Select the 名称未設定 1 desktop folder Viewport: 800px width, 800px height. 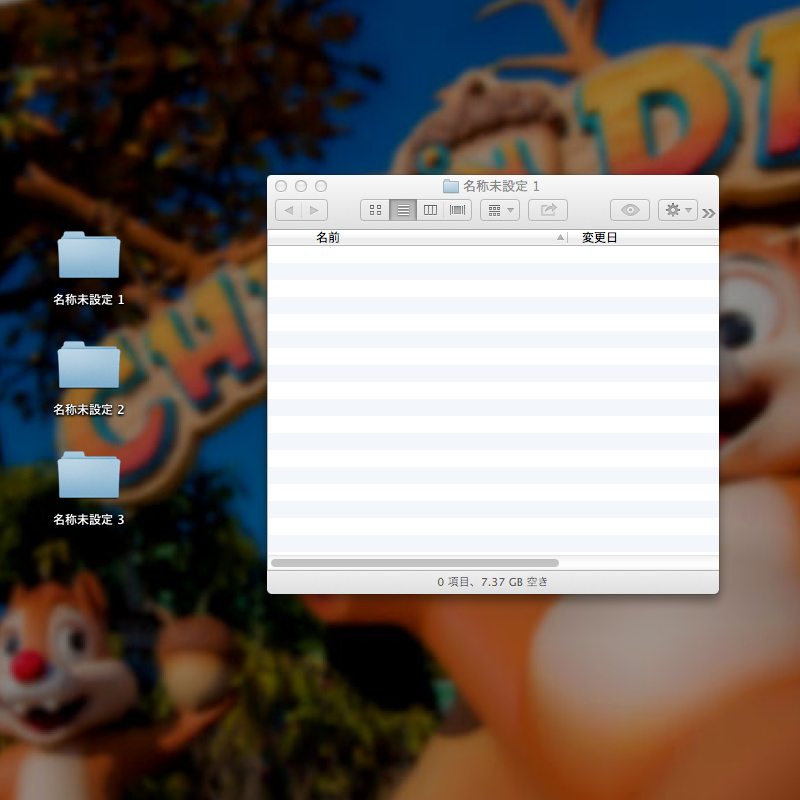[x=89, y=269]
